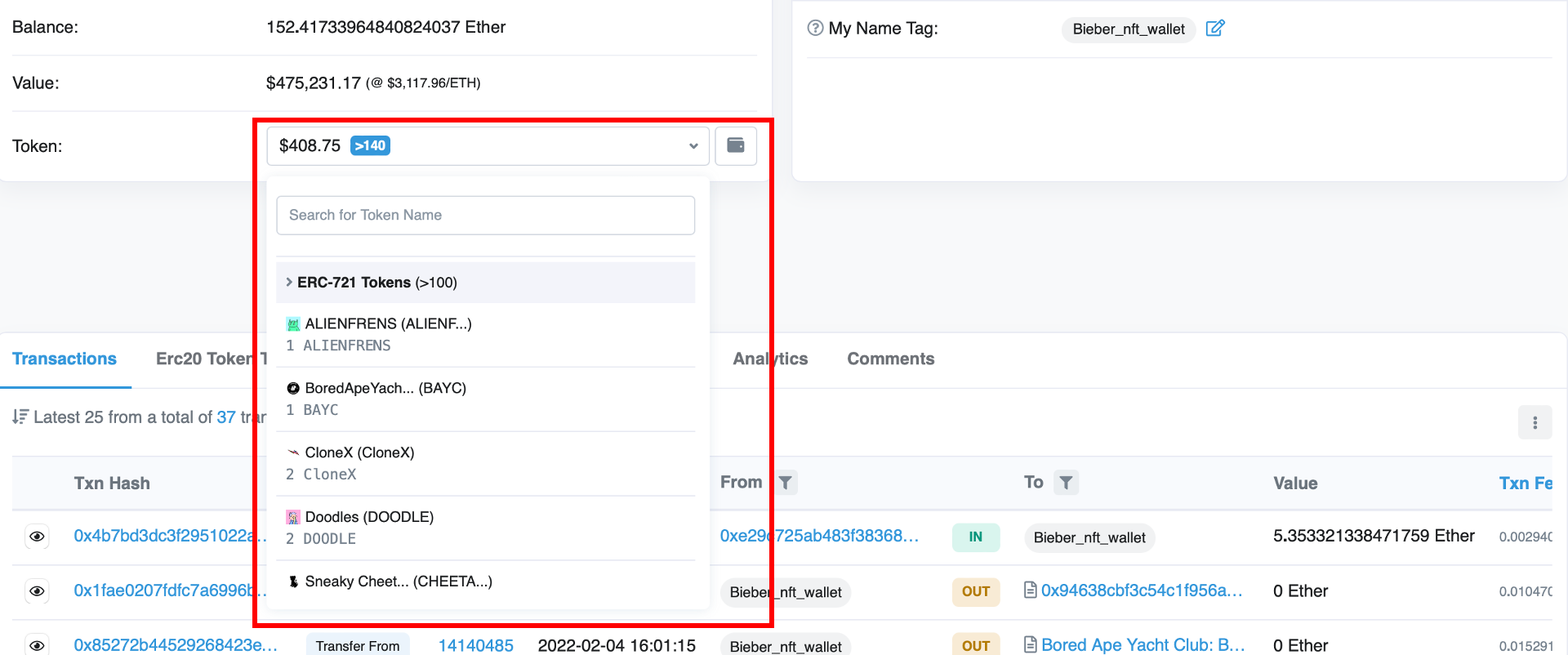Preview transaction 0x1fae0207fdfc7a6996b with eye icon

[x=37, y=590]
